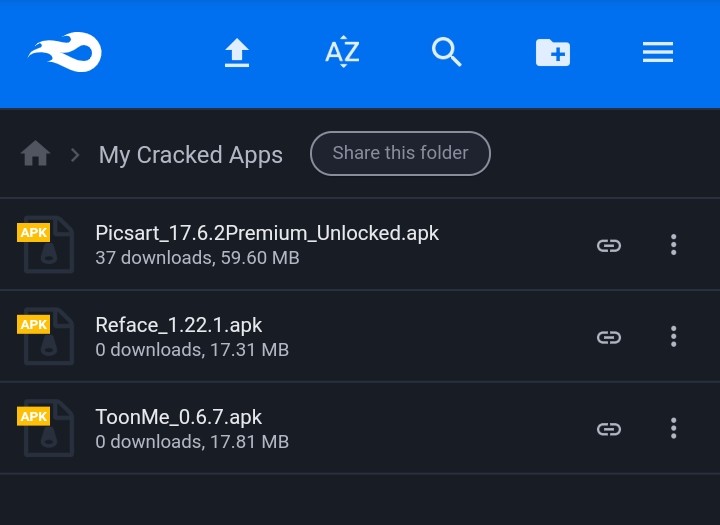The image size is (720, 525).
Task: Copy link for ToonMe_0.6.7.apk
Action: 609,429
